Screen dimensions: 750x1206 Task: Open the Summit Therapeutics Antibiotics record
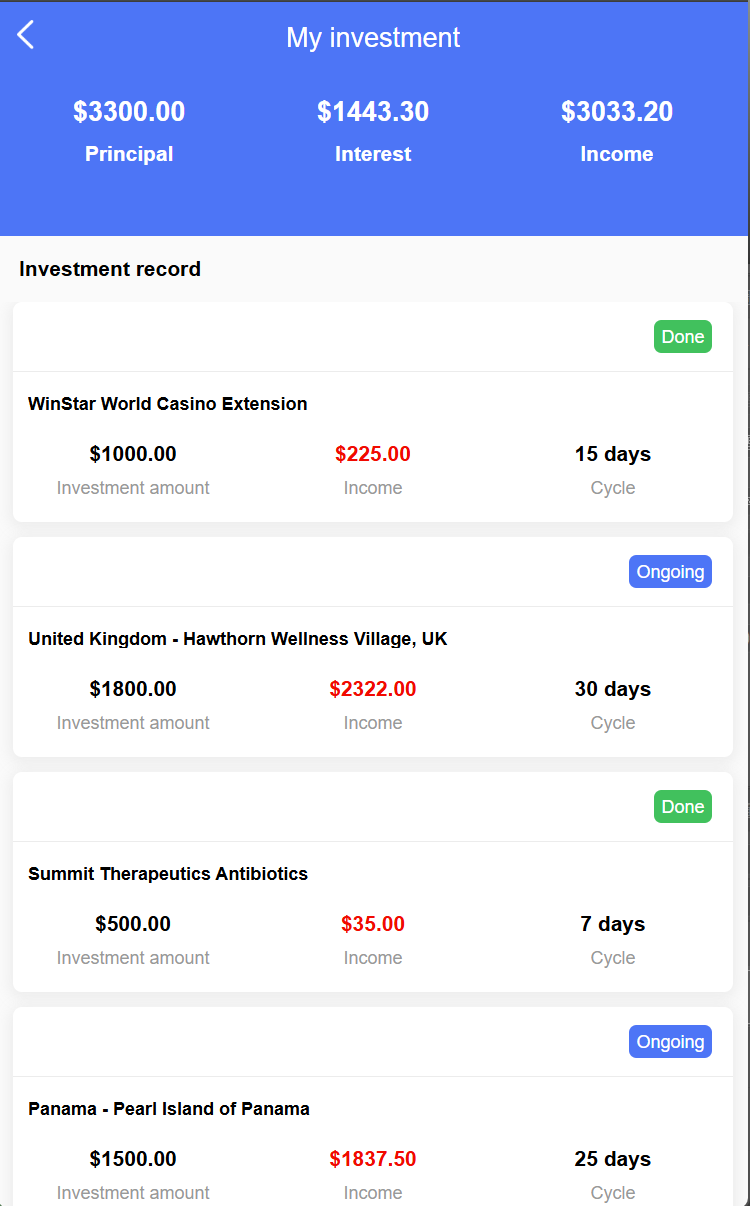coord(168,874)
